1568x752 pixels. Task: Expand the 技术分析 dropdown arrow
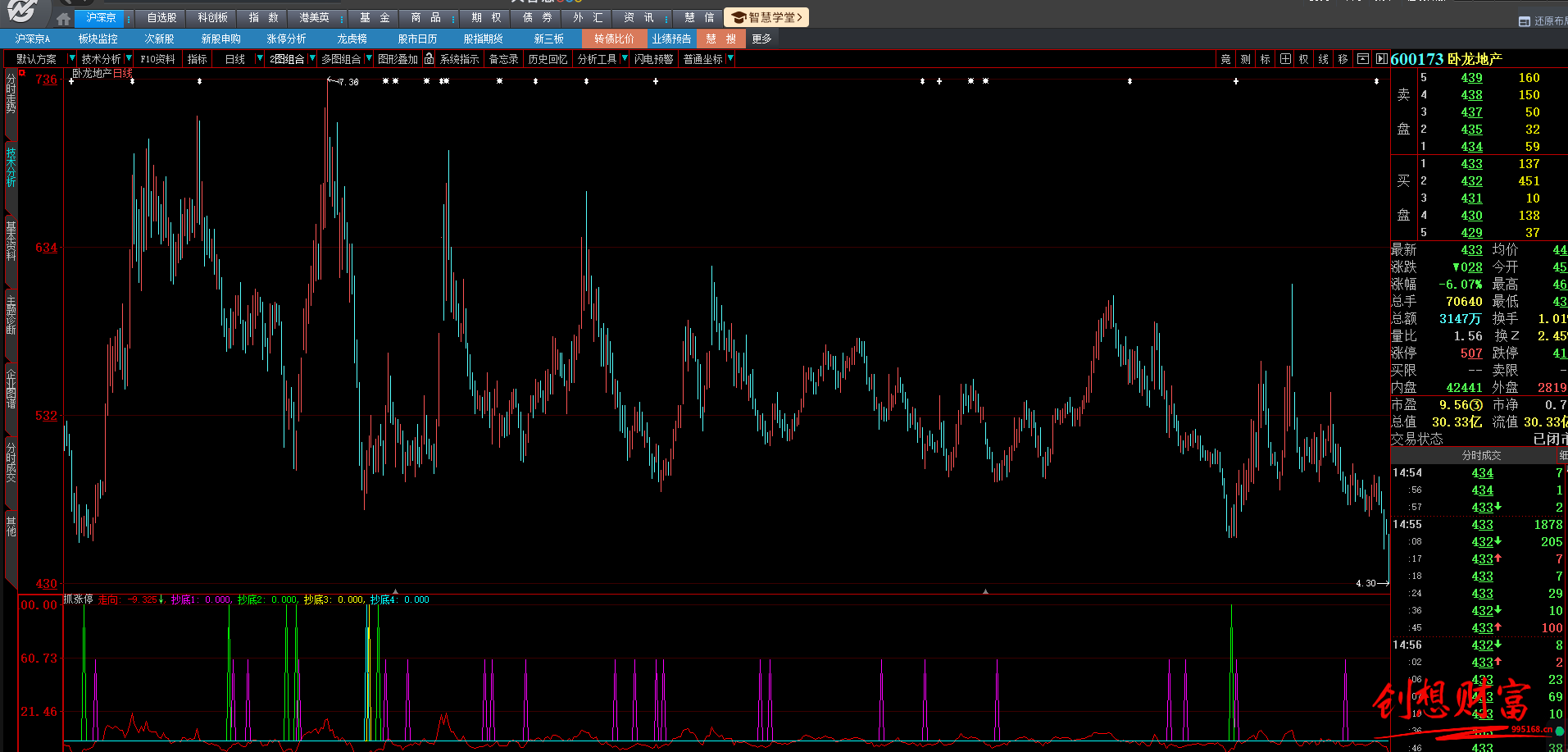[x=129, y=58]
